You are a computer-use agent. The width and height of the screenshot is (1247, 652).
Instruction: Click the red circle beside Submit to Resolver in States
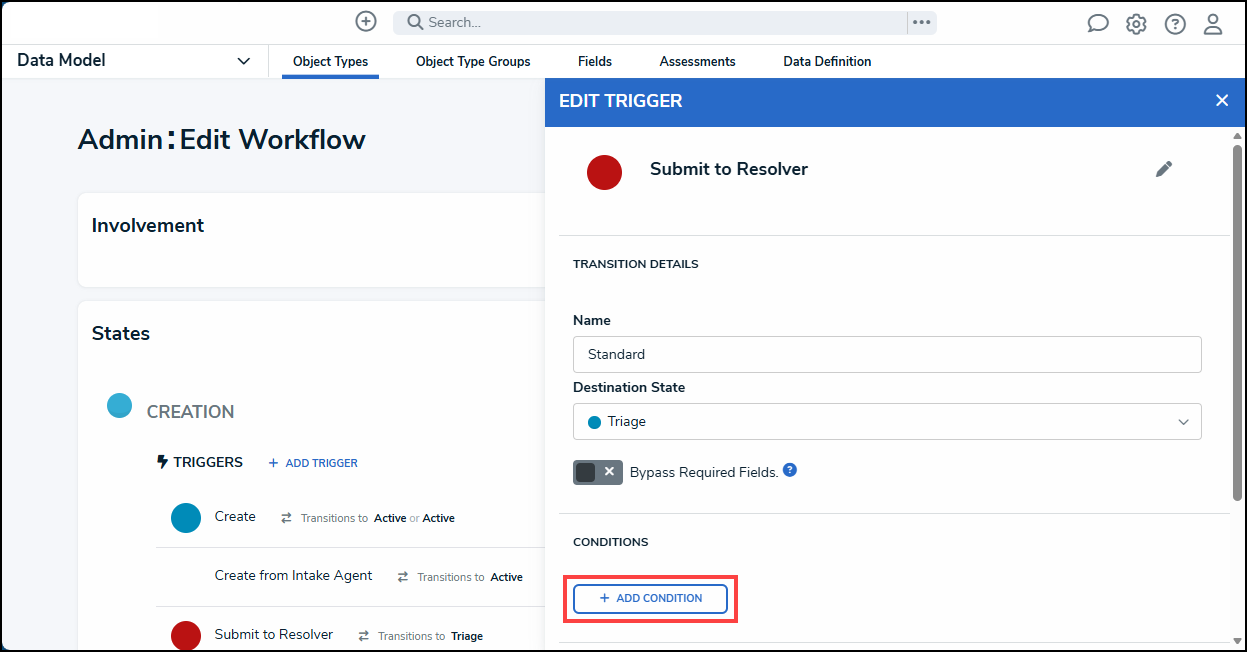[186, 635]
